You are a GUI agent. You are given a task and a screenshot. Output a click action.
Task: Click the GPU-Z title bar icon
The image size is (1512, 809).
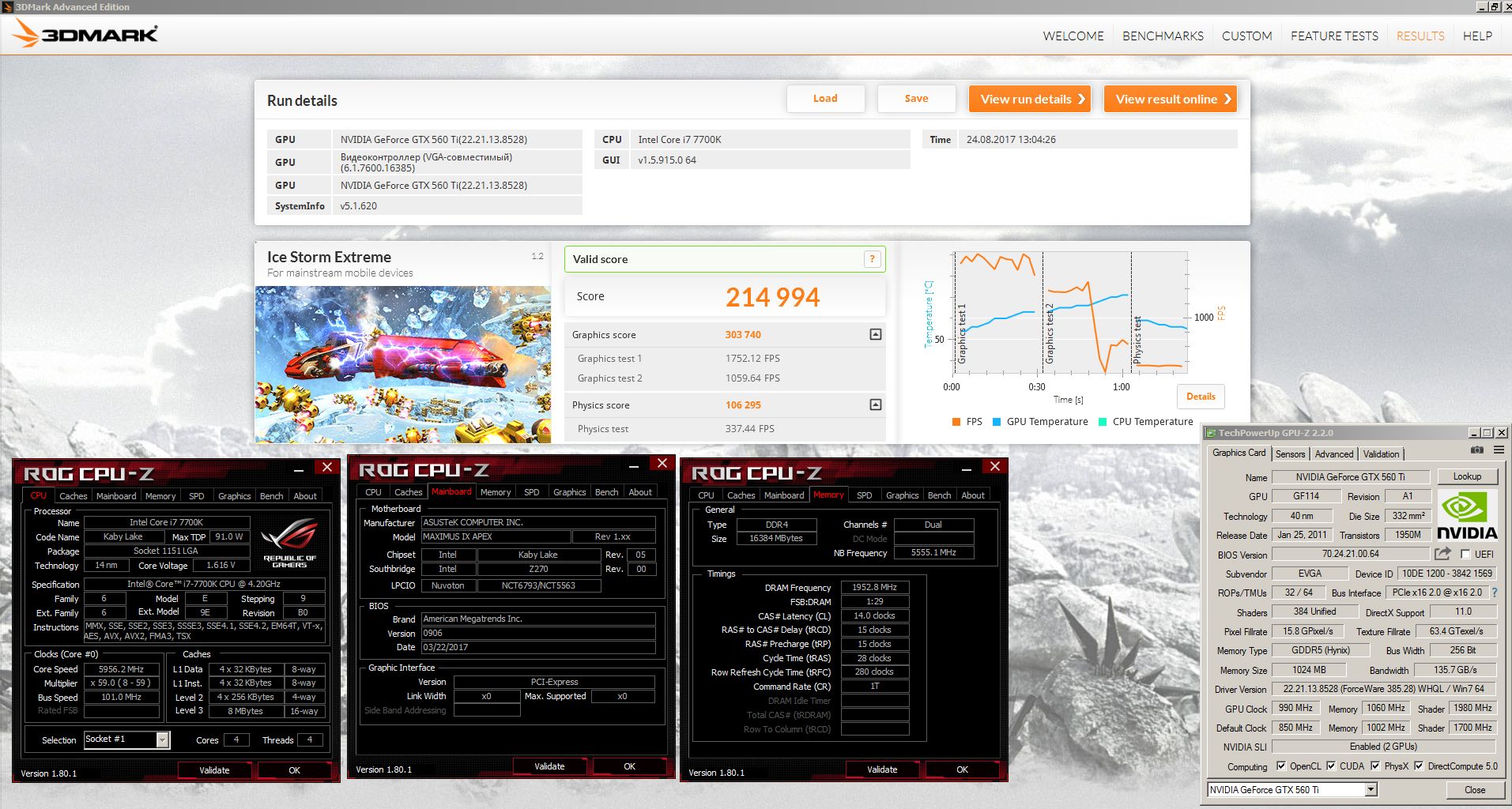(1210, 433)
